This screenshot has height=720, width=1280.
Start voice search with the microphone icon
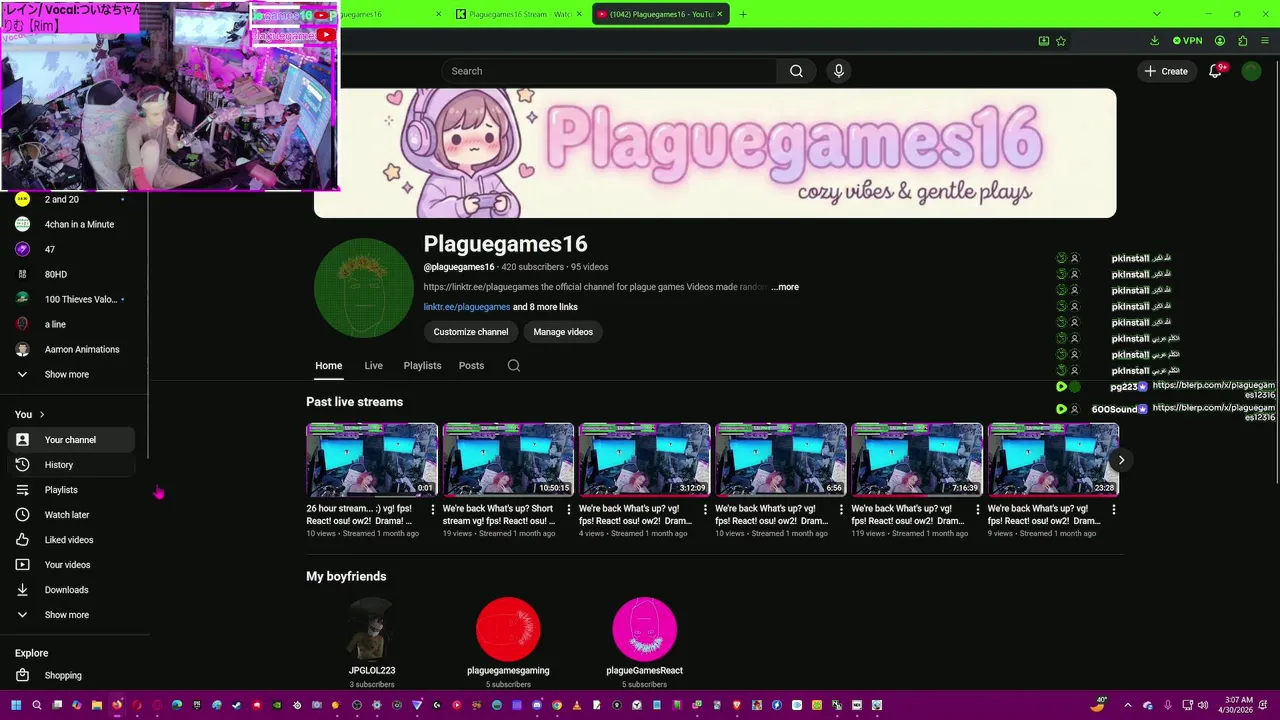(839, 71)
